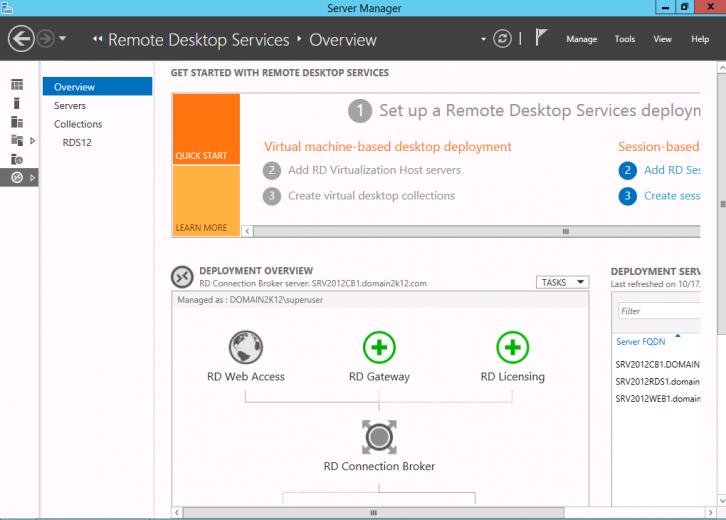
Task: Open the View menu
Action: point(662,39)
